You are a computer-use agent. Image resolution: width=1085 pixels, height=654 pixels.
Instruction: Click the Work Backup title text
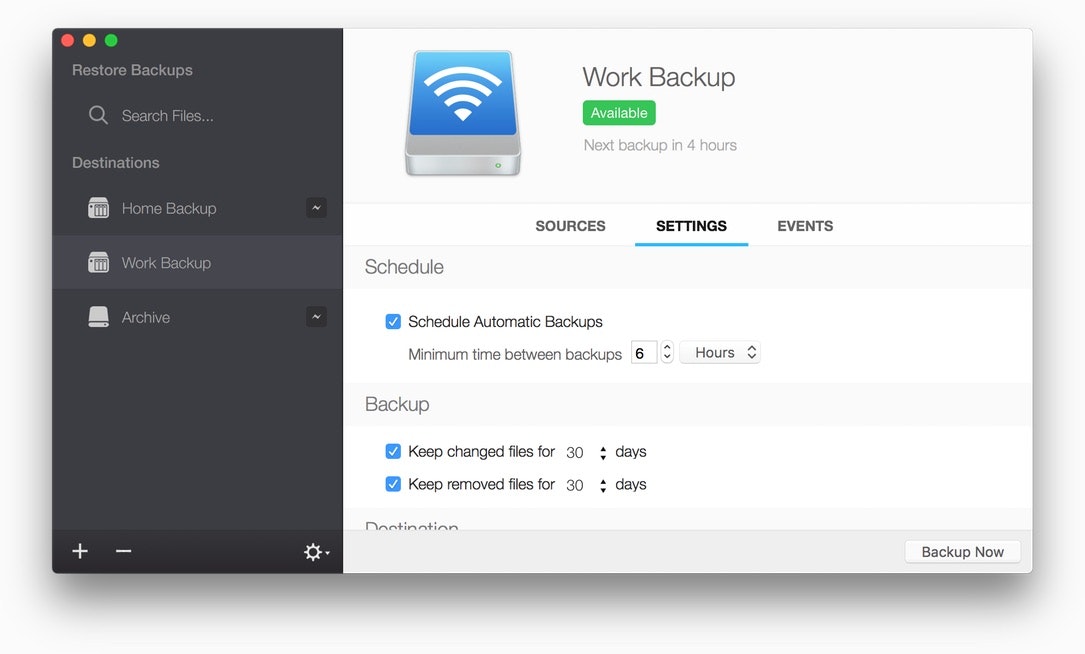(x=659, y=77)
